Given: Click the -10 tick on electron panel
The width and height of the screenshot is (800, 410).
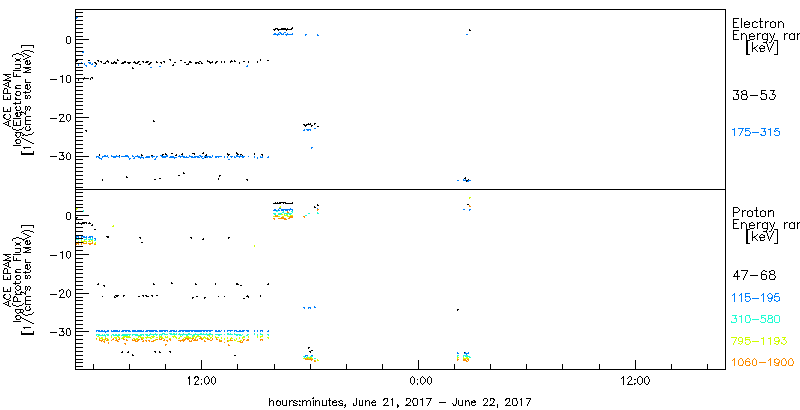Looking at the screenshot, I should (x=59, y=79).
